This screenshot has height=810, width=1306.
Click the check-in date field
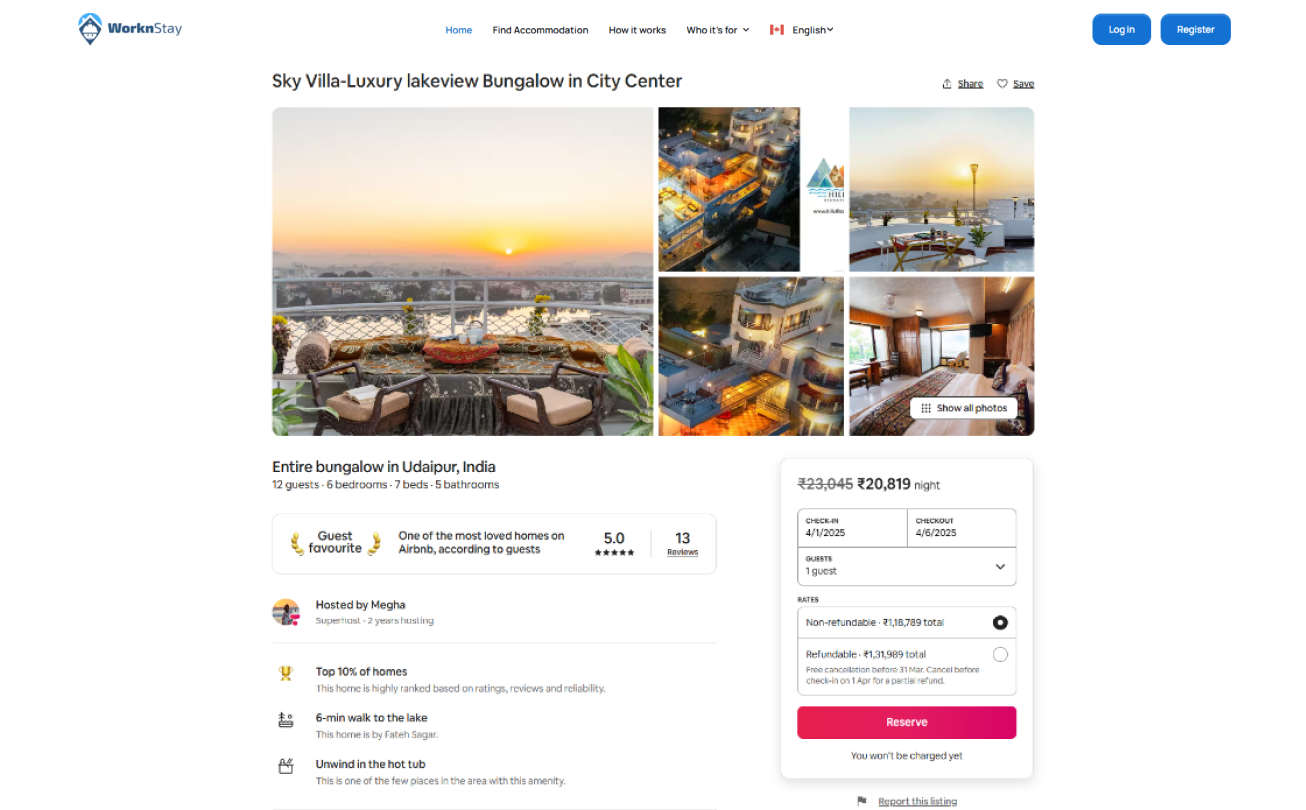[852, 528]
